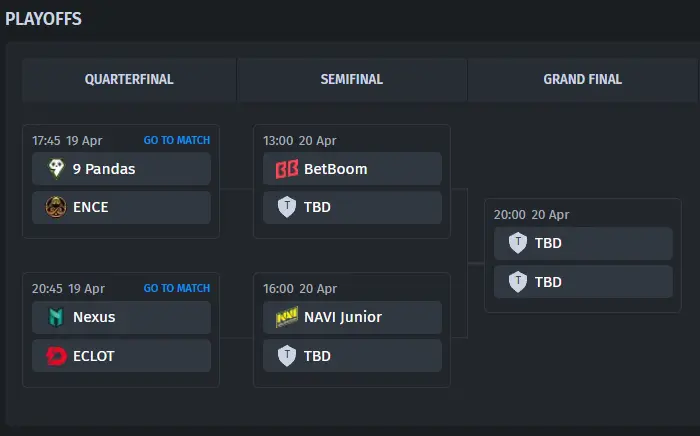Click the 9 Pandas team logo
The height and width of the screenshot is (436, 700).
point(56,169)
